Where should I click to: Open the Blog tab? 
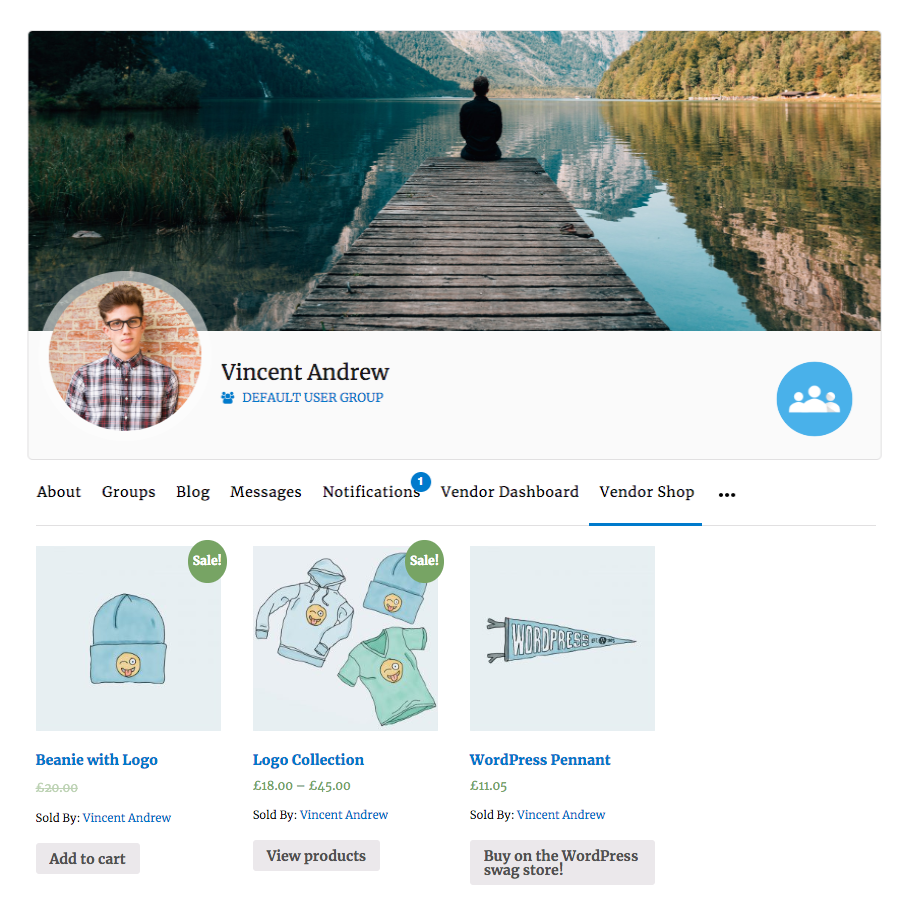tap(193, 492)
